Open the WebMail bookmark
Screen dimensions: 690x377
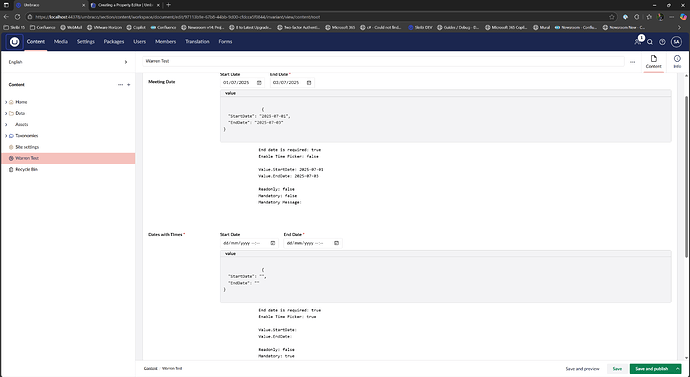71,27
